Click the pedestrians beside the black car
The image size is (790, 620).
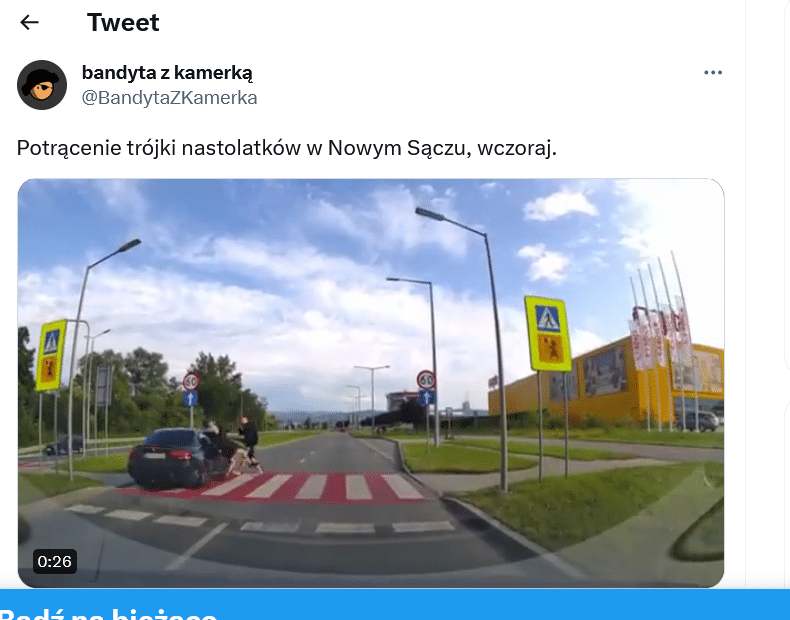point(235,446)
